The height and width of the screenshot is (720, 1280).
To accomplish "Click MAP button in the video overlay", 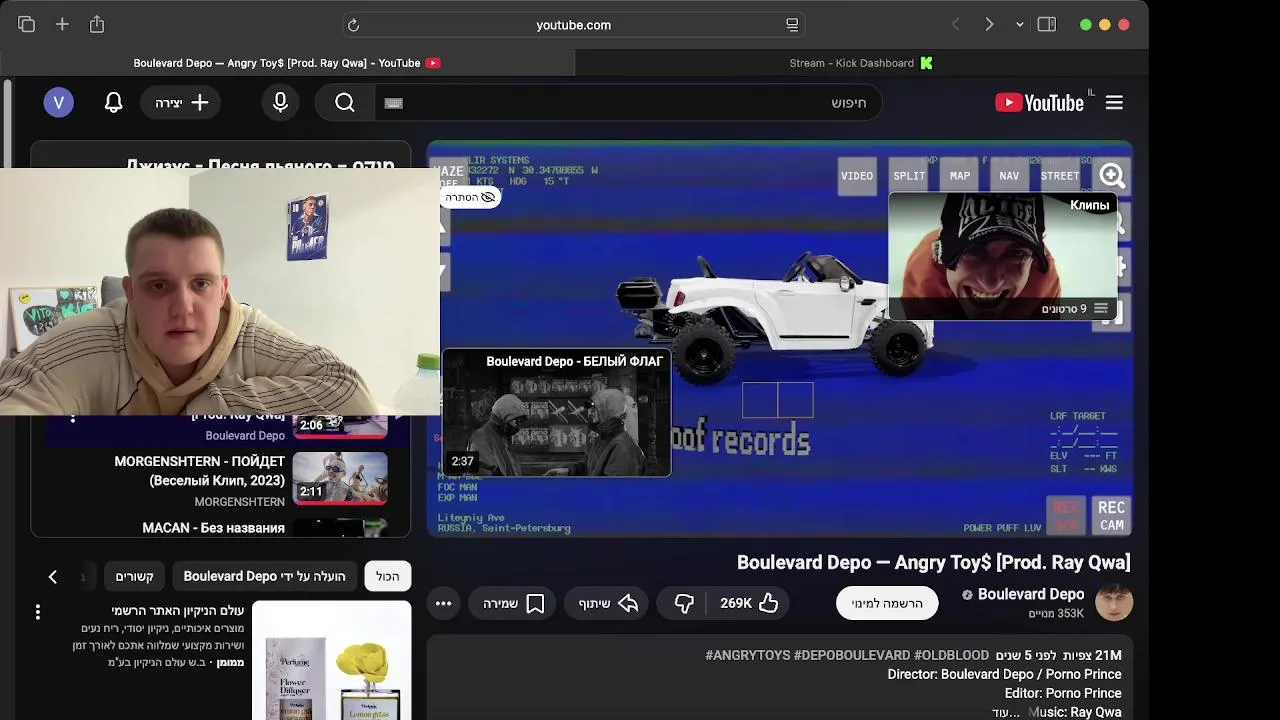I will click(x=960, y=176).
